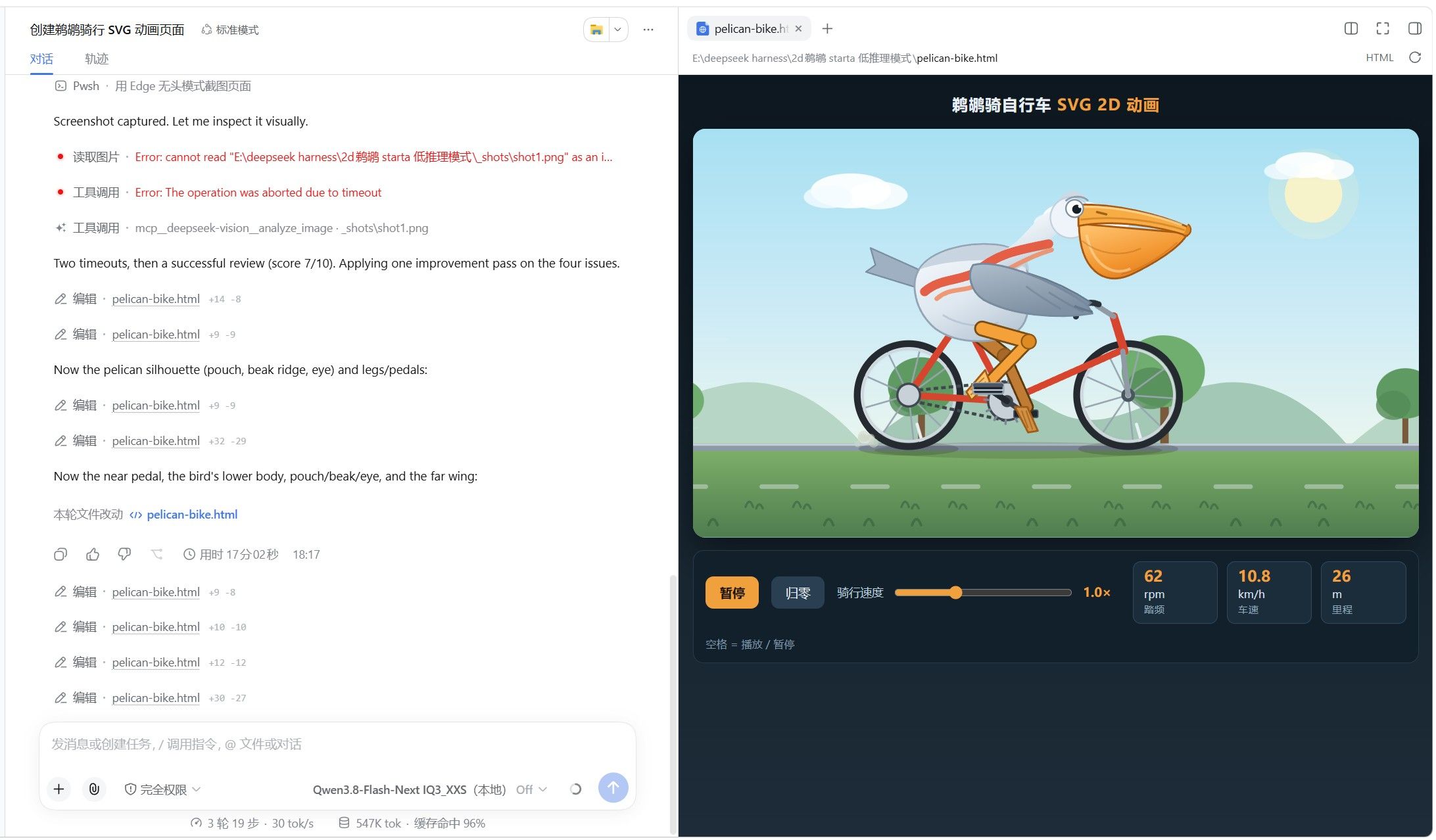Screen dimensions: 1436x840
Task: Open pelican-bike.html file changes link
Action: pos(192,515)
